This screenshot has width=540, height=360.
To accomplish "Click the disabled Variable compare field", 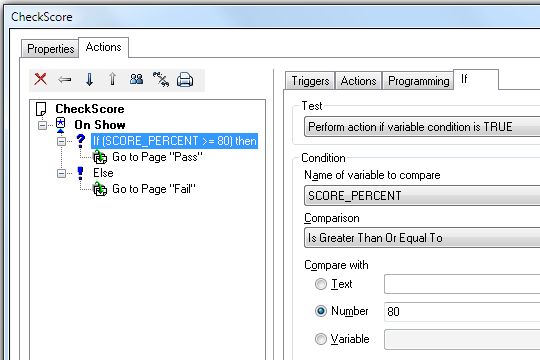I will tap(462, 339).
